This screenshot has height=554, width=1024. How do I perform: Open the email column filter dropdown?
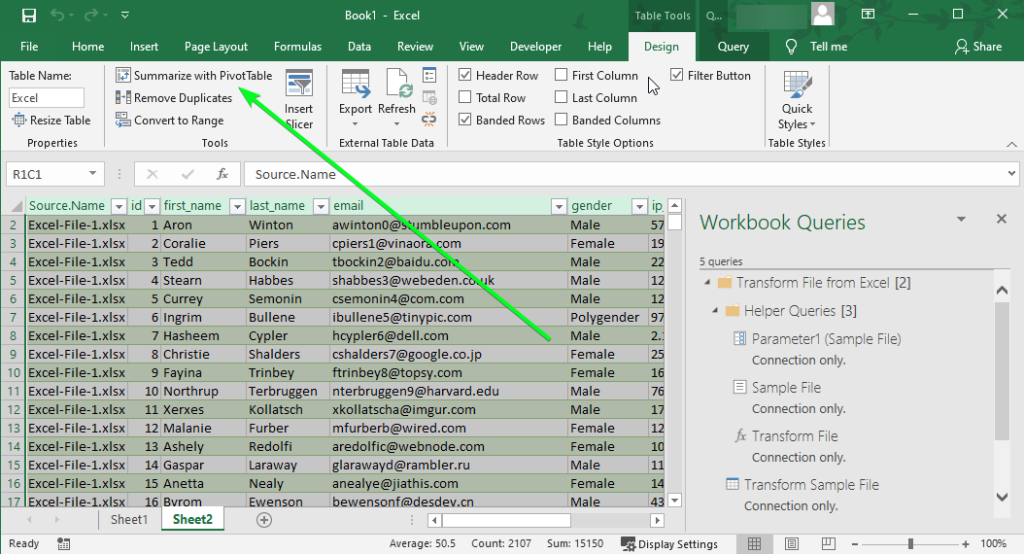558,206
